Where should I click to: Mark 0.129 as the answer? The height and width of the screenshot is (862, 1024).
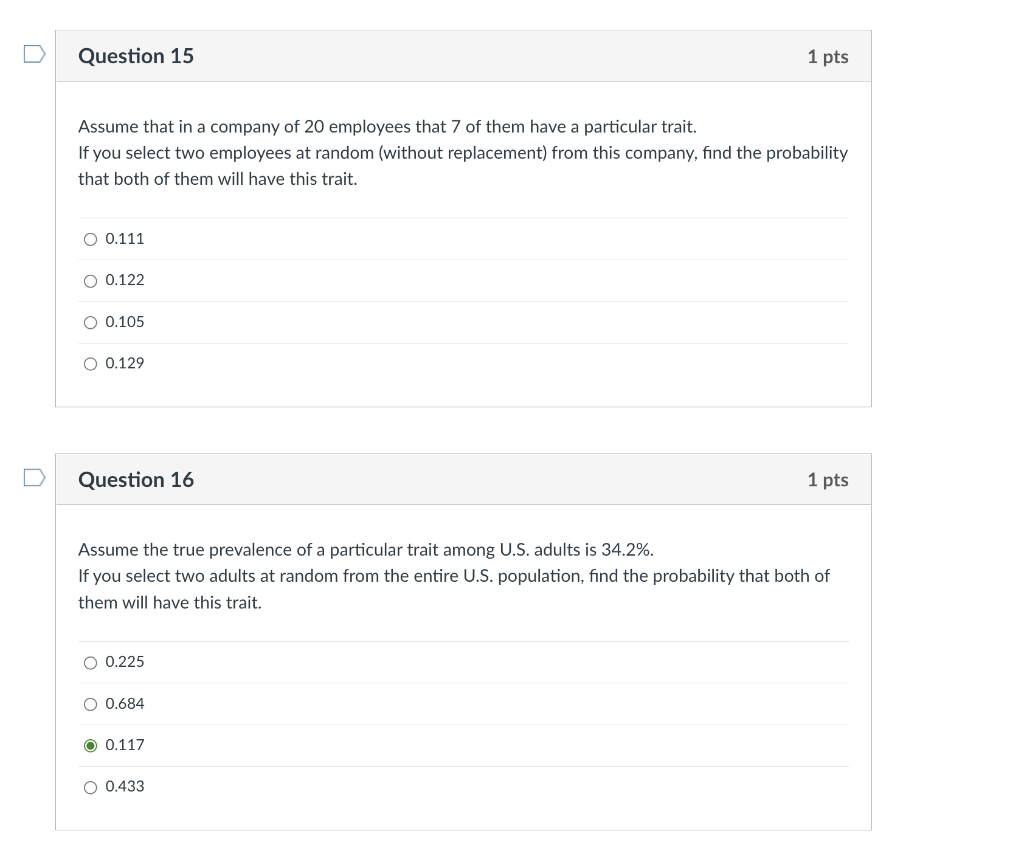click(91, 364)
